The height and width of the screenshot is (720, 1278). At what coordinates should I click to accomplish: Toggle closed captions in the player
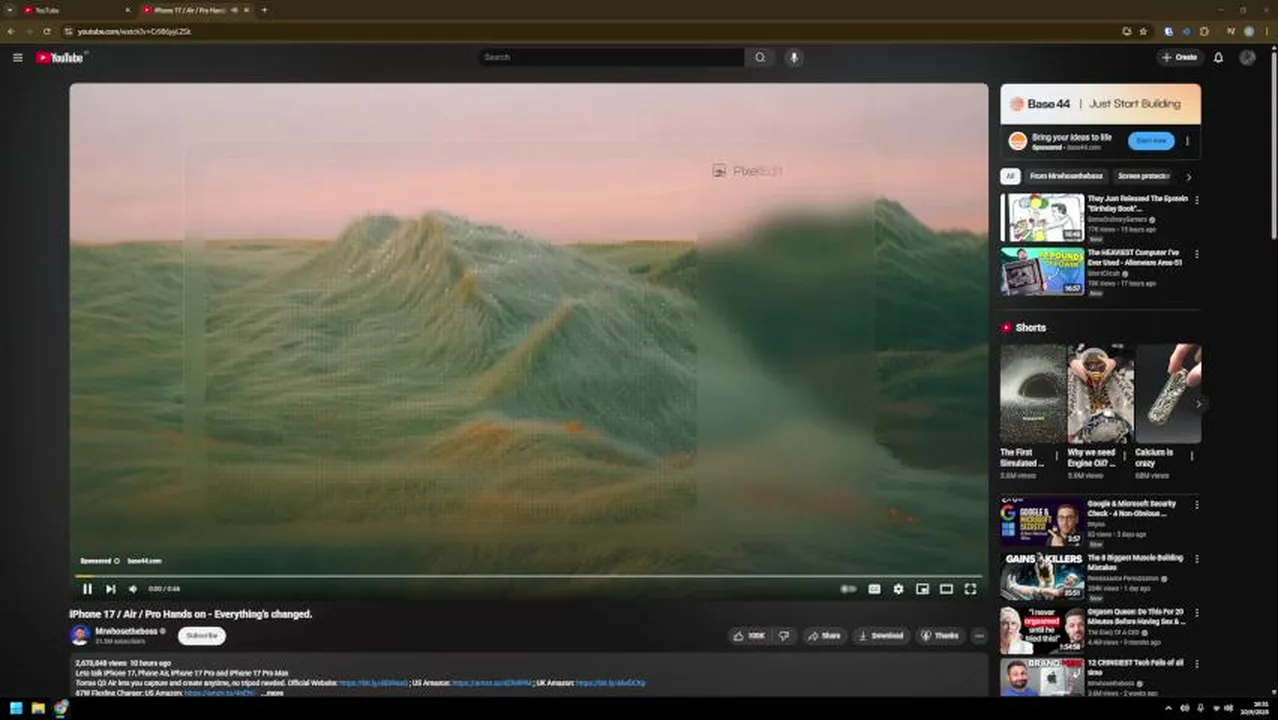coord(874,589)
